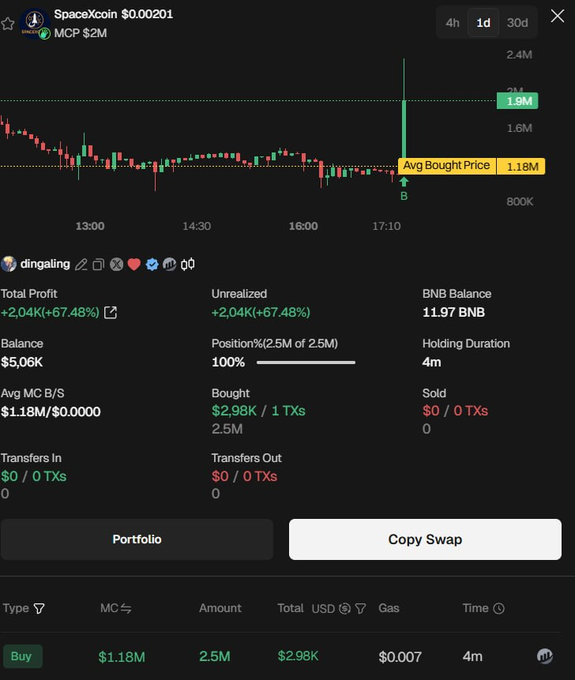Open chart icon on Buy row
The image size is (575, 680).
(545, 656)
